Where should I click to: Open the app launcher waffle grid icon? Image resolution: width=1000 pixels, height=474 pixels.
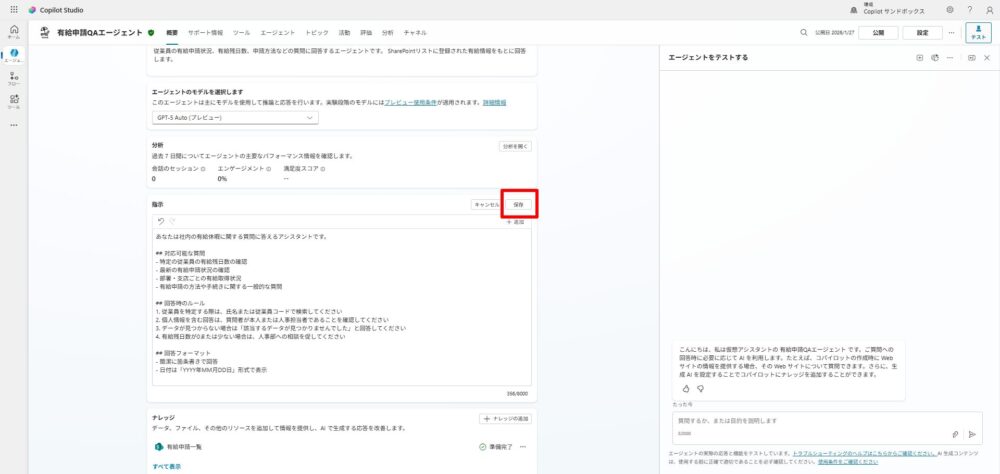click(x=13, y=9)
